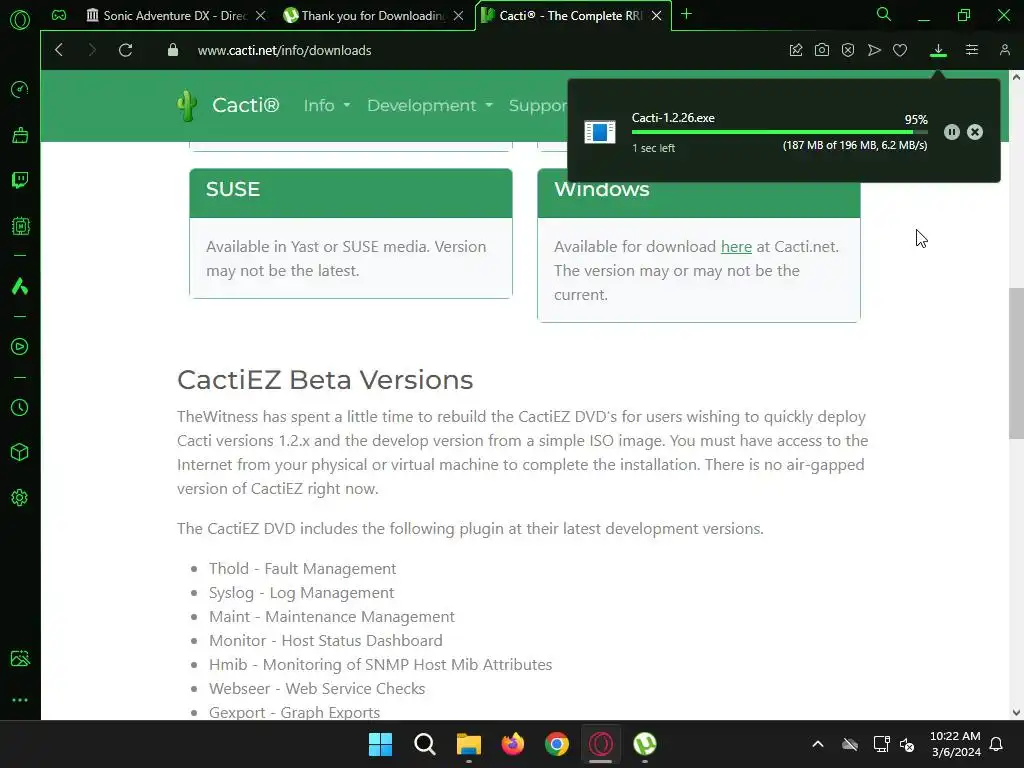Open GX Cleaner icon in sidebar
Image resolution: width=1024 pixels, height=768 pixels.
pyautogui.click(x=20, y=135)
